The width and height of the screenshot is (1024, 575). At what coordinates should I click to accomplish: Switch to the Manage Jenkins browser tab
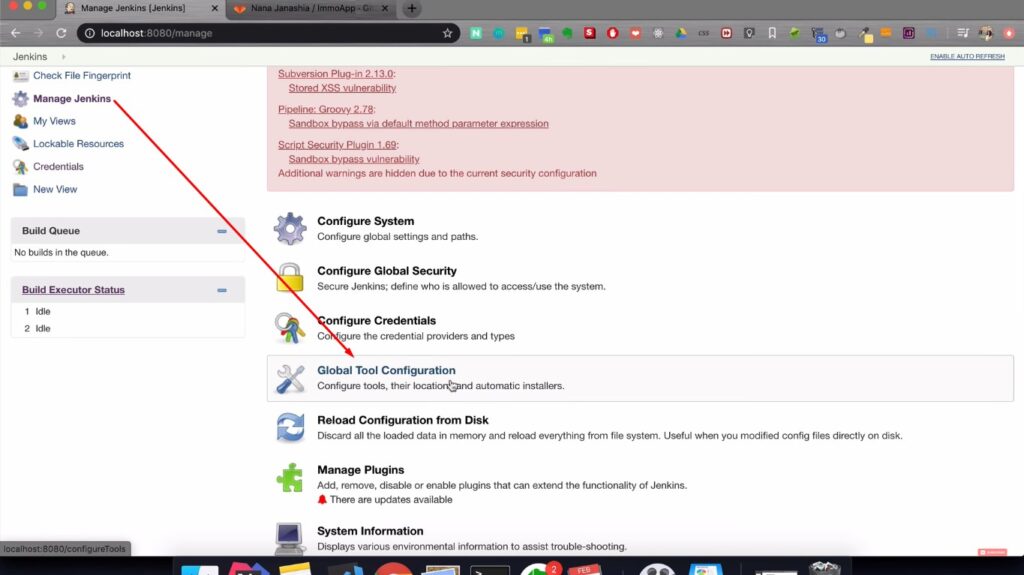click(x=133, y=8)
